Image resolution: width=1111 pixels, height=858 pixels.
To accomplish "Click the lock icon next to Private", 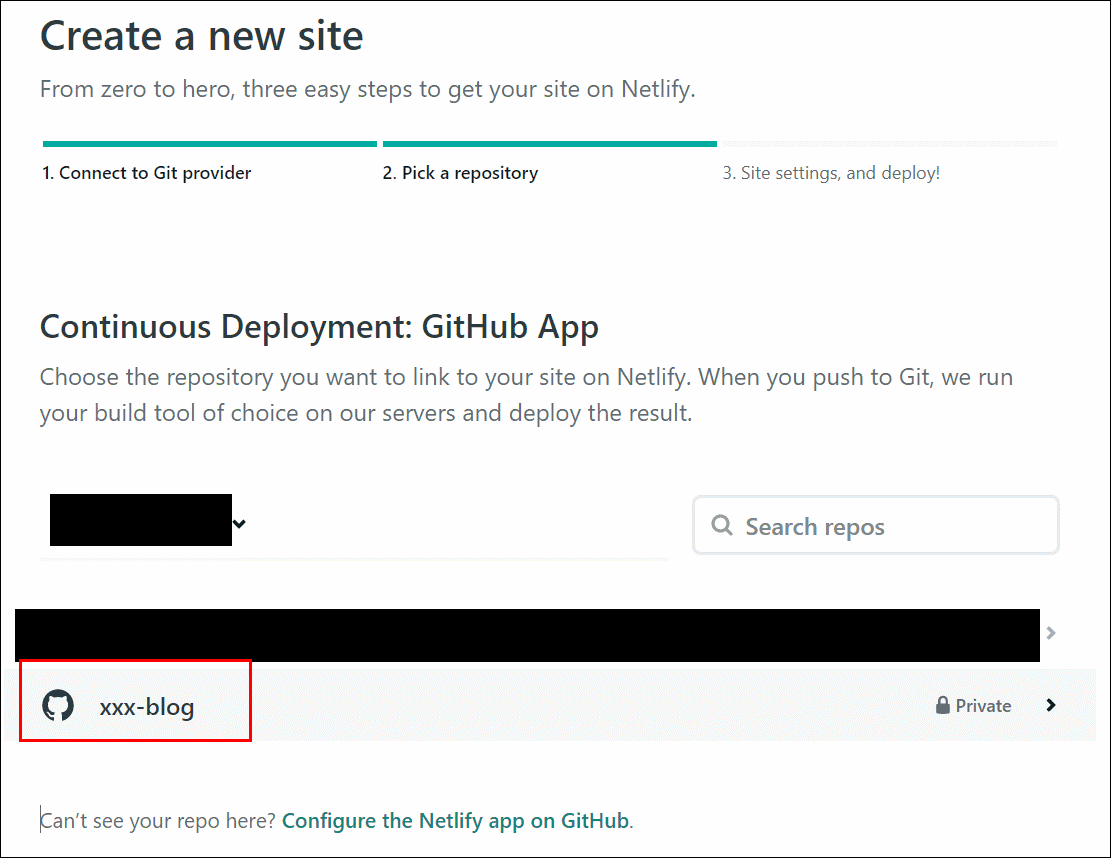I will coord(942,705).
